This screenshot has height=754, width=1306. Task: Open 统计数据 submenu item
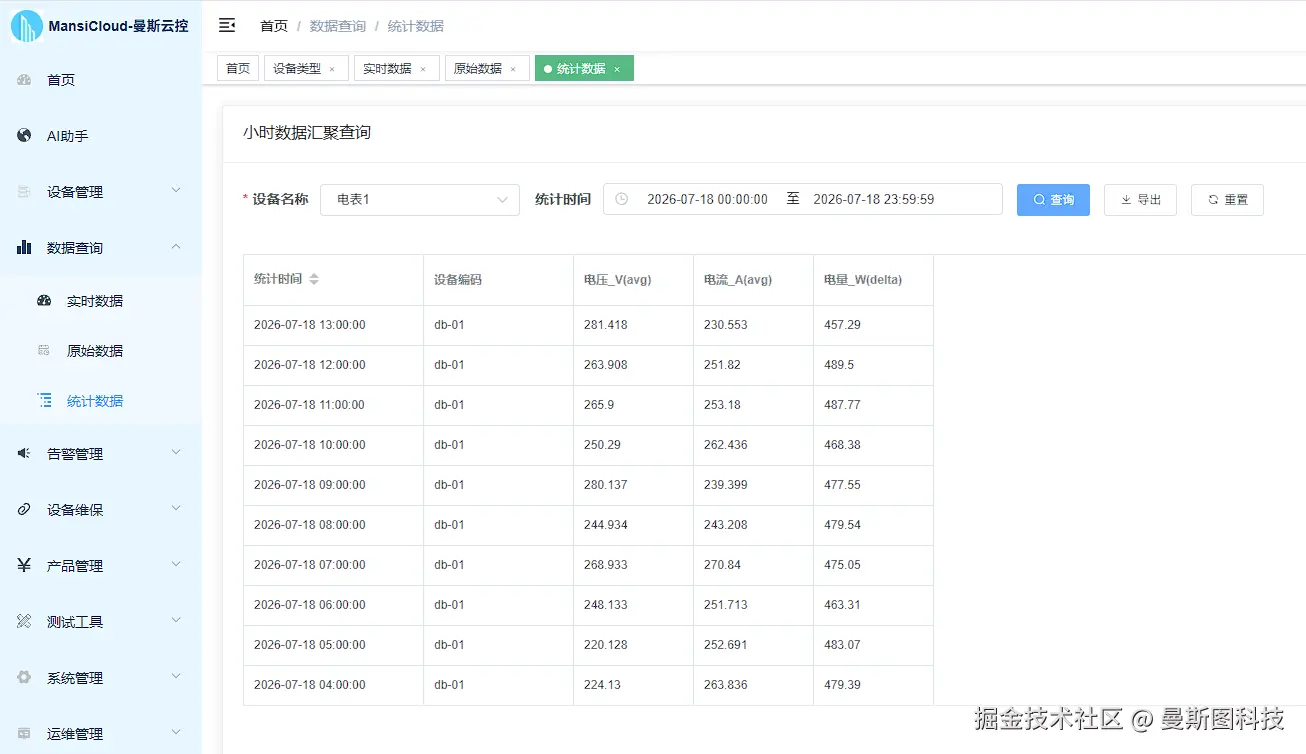coord(101,401)
